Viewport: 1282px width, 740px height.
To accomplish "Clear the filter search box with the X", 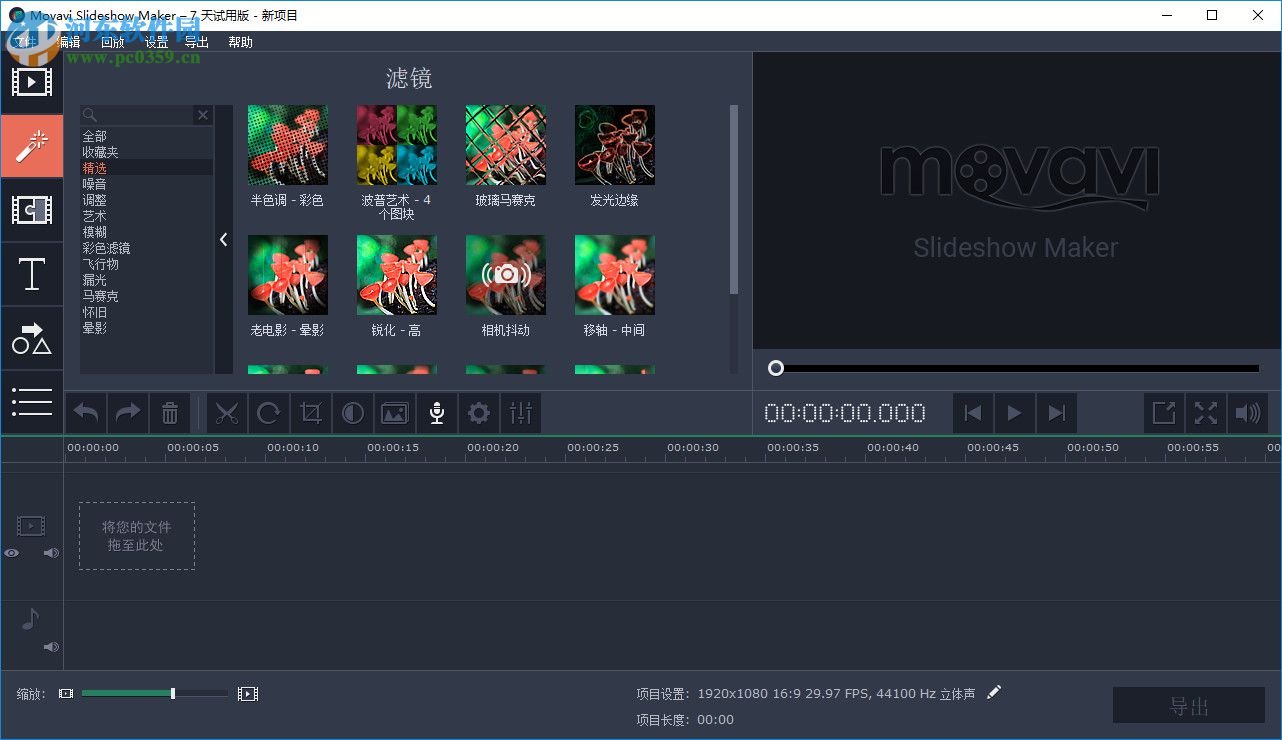I will (202, 115).
